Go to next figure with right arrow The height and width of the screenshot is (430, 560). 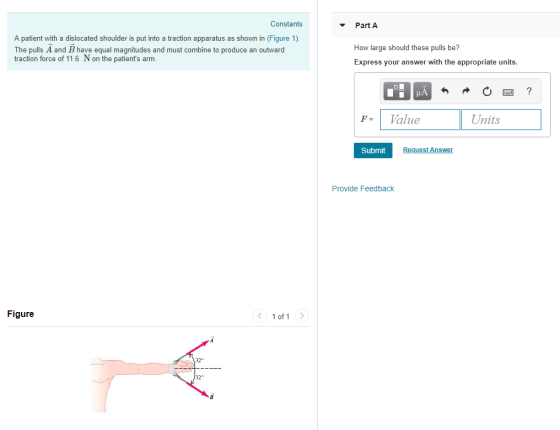[x=302, y=316]
